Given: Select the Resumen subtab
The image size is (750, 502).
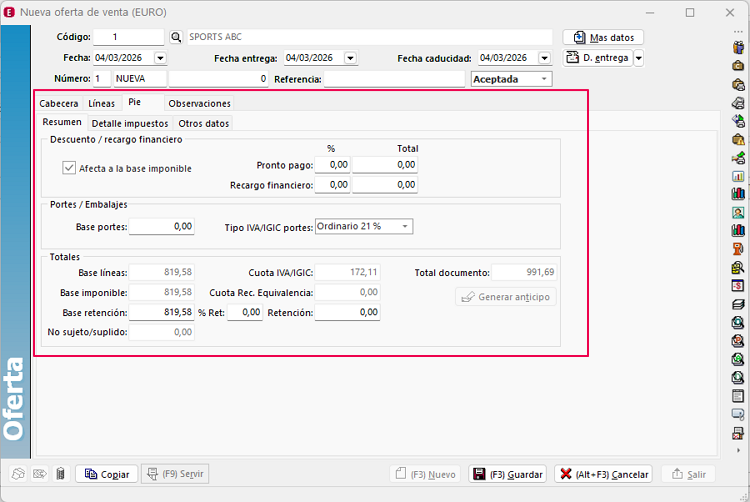Looking at the screenshot, I should [62, 122].
